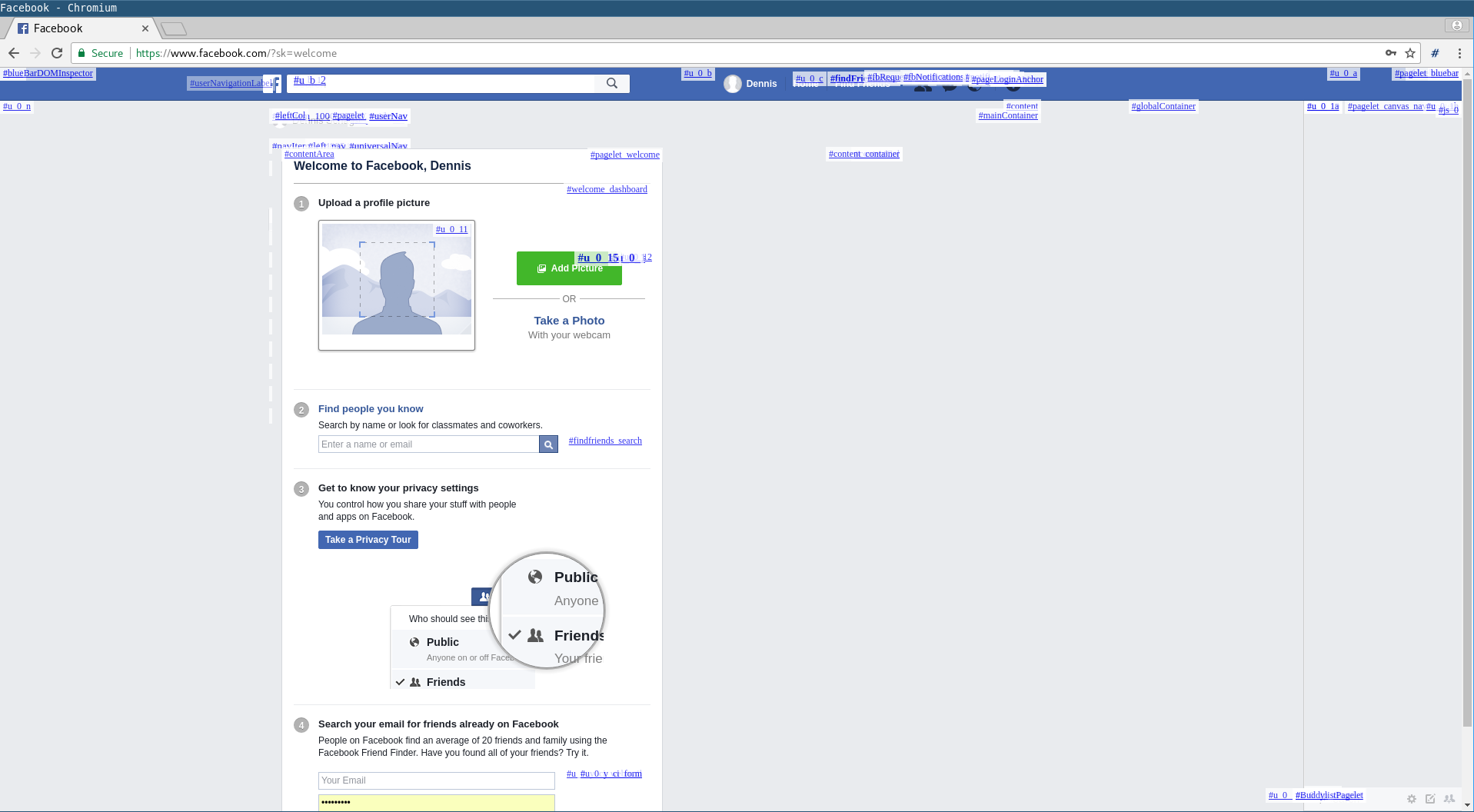Viewport: 1474px width, 812px height.
Task: Click the #pageLoginAnchor overlay link
Action: click(1007, 79)
